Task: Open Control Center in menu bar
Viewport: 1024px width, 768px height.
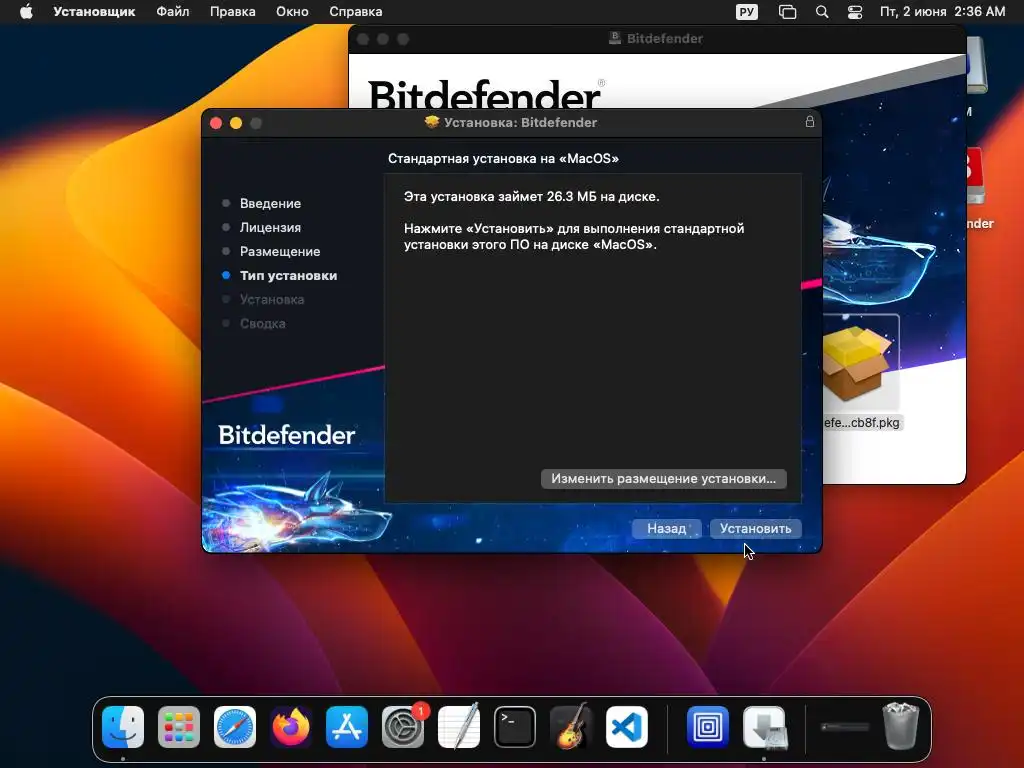Action: pos(855,12)
